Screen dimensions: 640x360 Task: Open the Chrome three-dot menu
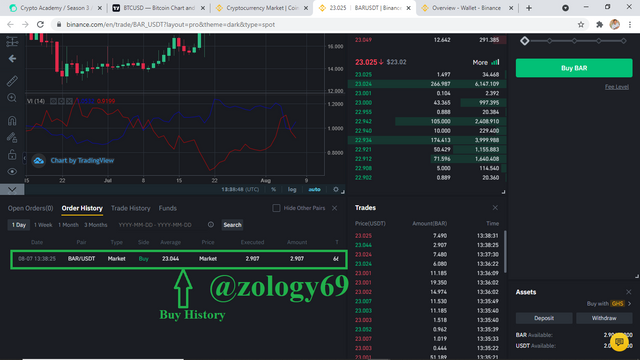click(x=630, y=24)
